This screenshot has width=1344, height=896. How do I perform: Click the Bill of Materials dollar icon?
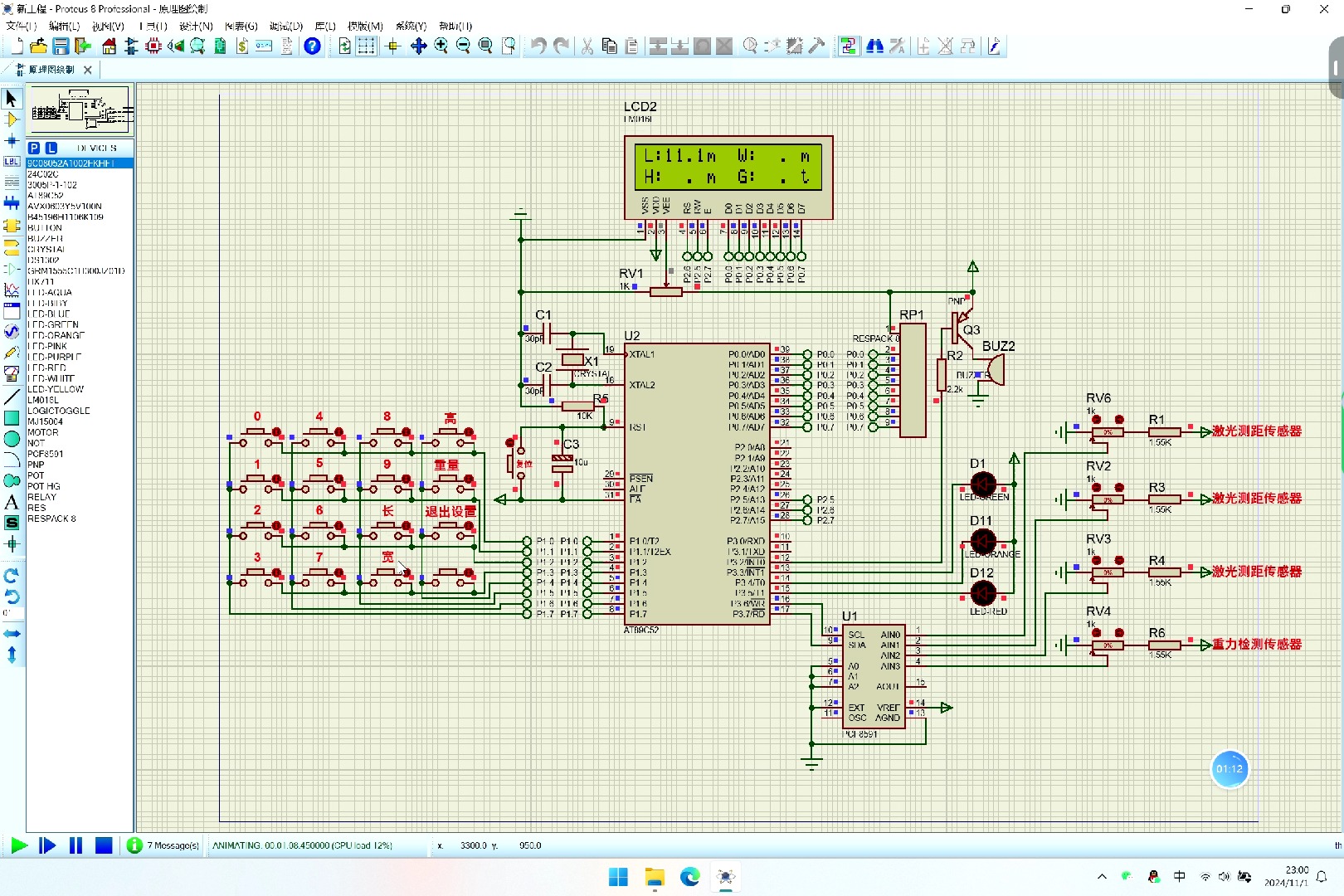pyautogui.click(x=242, y=46)
